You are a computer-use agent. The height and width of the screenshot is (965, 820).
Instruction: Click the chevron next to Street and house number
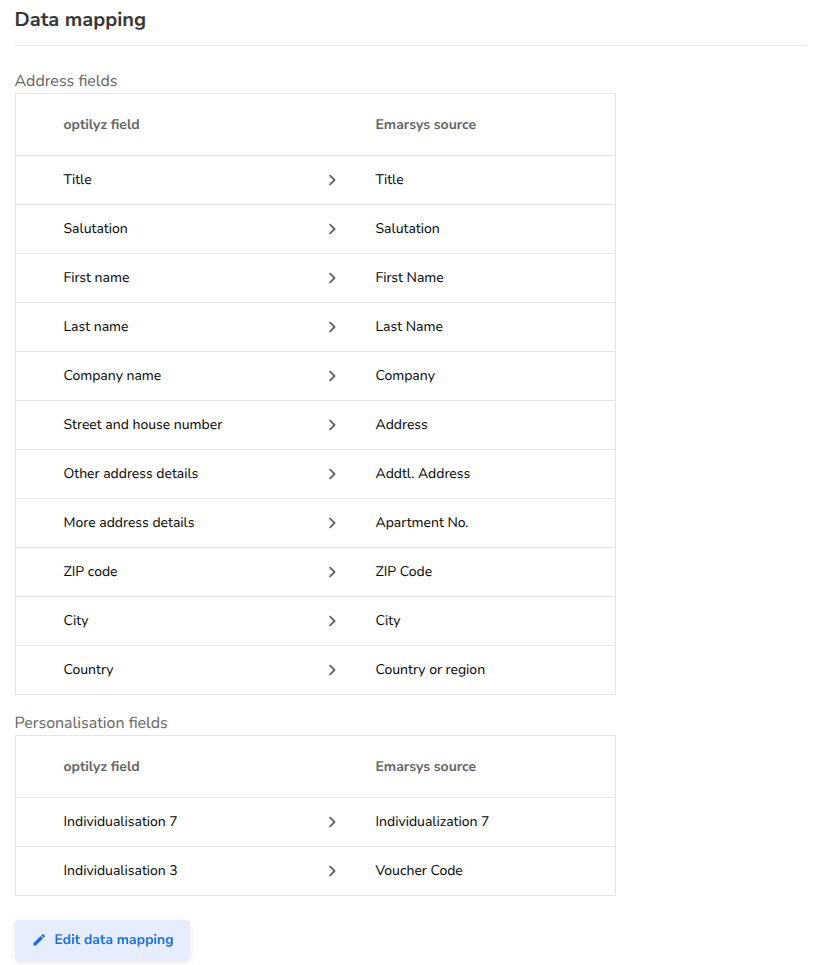tap(332, 425)
